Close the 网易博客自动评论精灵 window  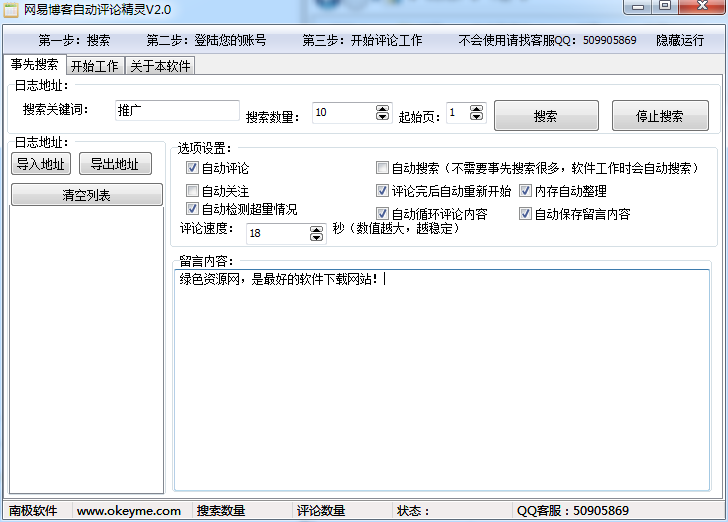tap(702, 7)
